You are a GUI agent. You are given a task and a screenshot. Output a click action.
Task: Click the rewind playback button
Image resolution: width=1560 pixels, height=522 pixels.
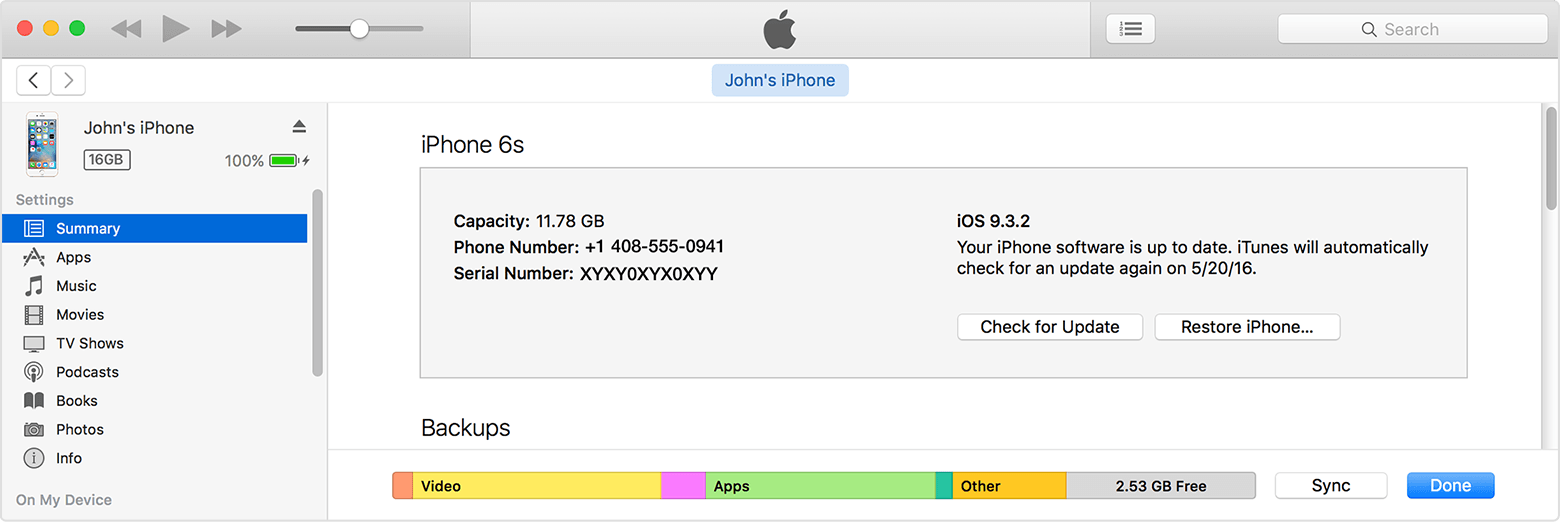tap(126, 29)
